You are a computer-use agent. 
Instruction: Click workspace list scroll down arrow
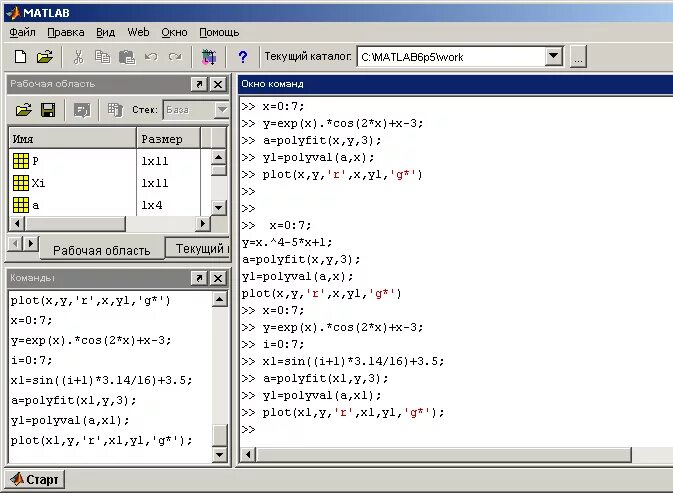pos(218,208)
